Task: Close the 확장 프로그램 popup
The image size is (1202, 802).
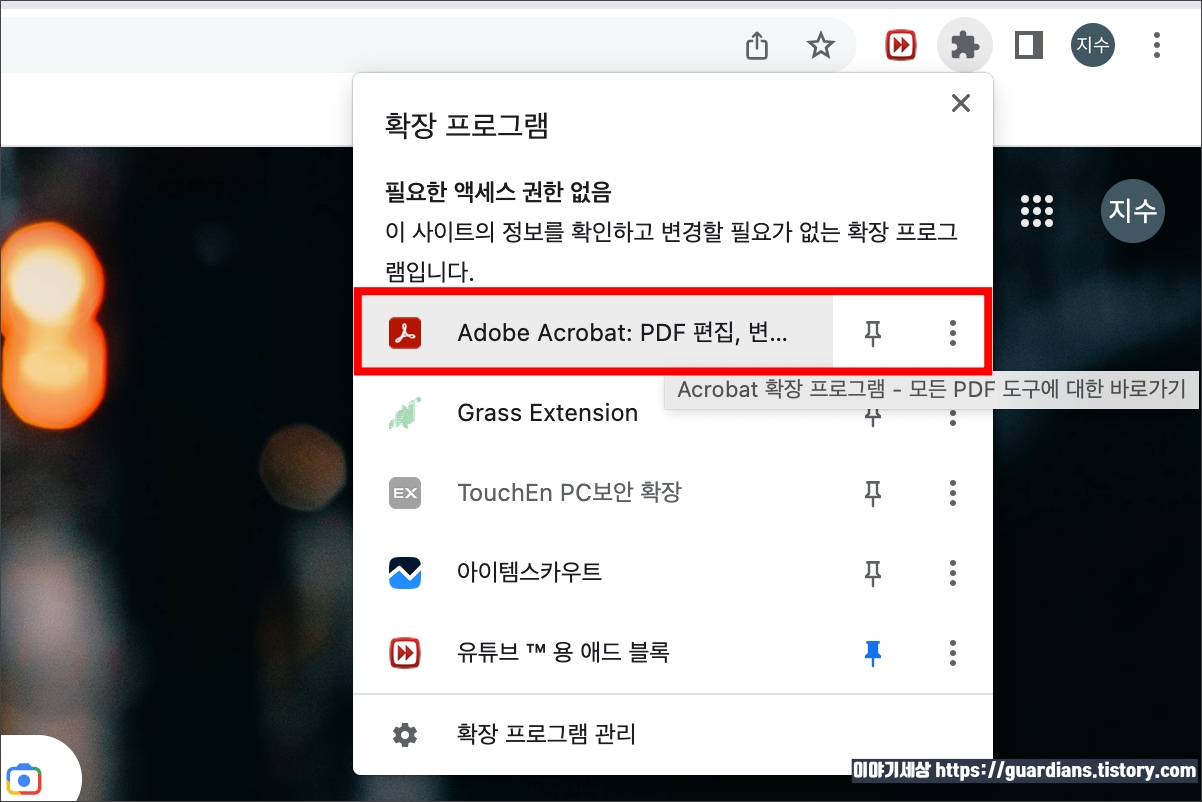Action: click(x=961, y=103)
